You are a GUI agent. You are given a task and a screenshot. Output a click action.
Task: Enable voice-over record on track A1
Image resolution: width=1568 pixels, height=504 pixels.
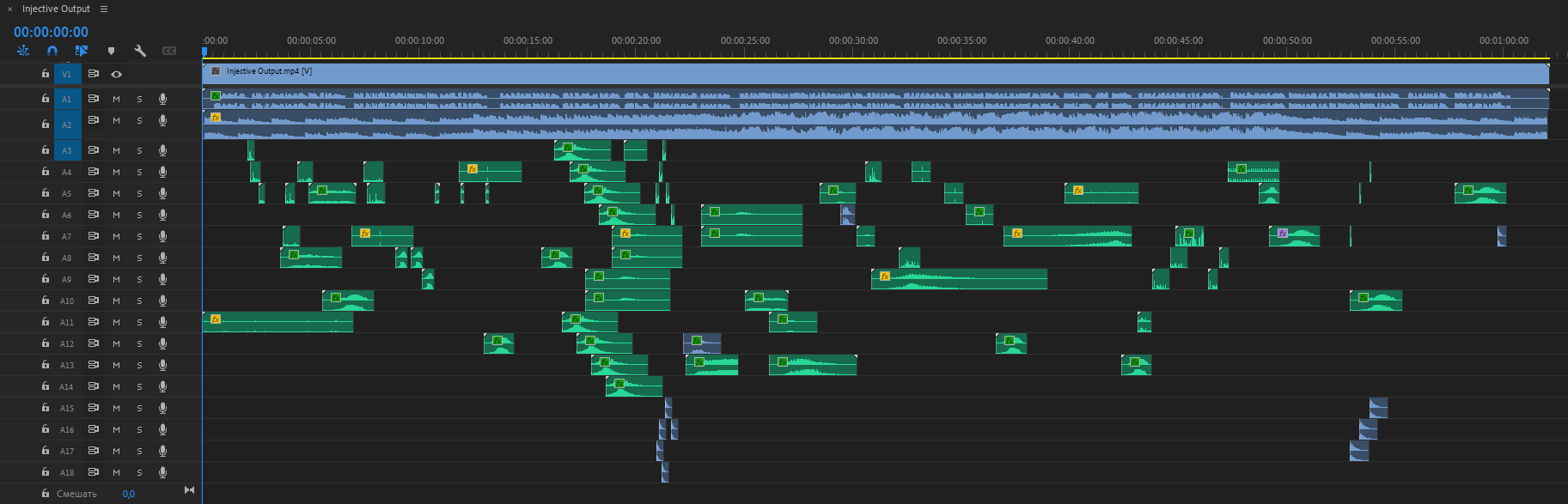click(162, 100)
